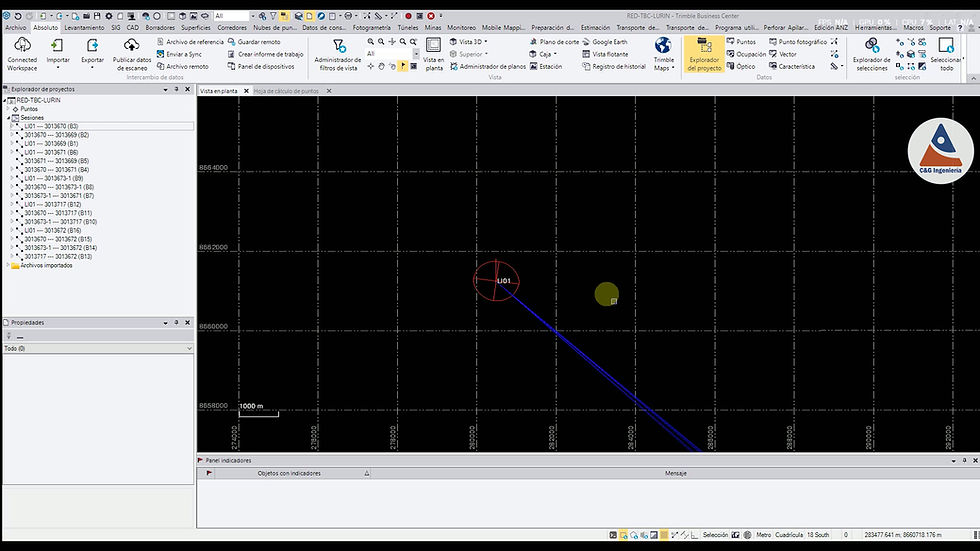Image resolution: width=980 pixels, height=551 pixels.
Task: Click the help question mark icon
Action: (959, 27)
